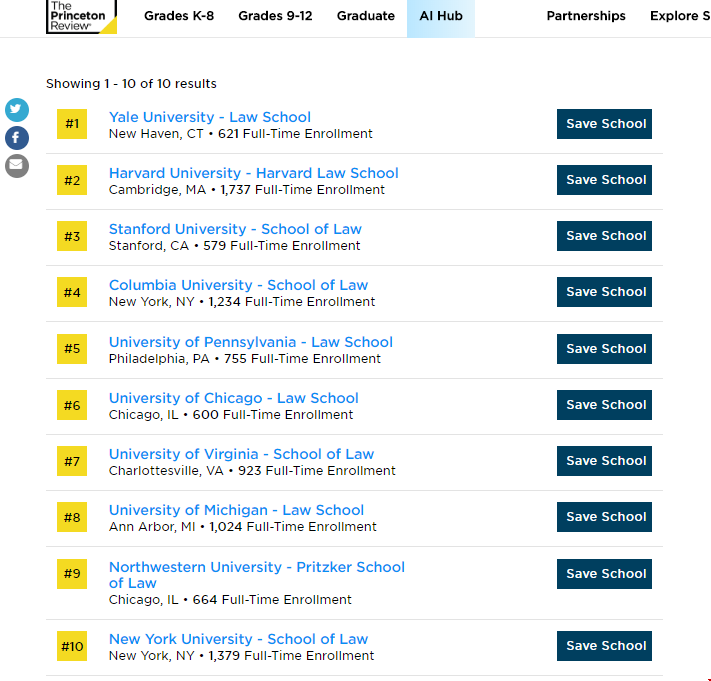Image resolution: width=711 pixels, height=681 pixels.
Task: Click the Facebook share icon
Action: pos(17,138)
